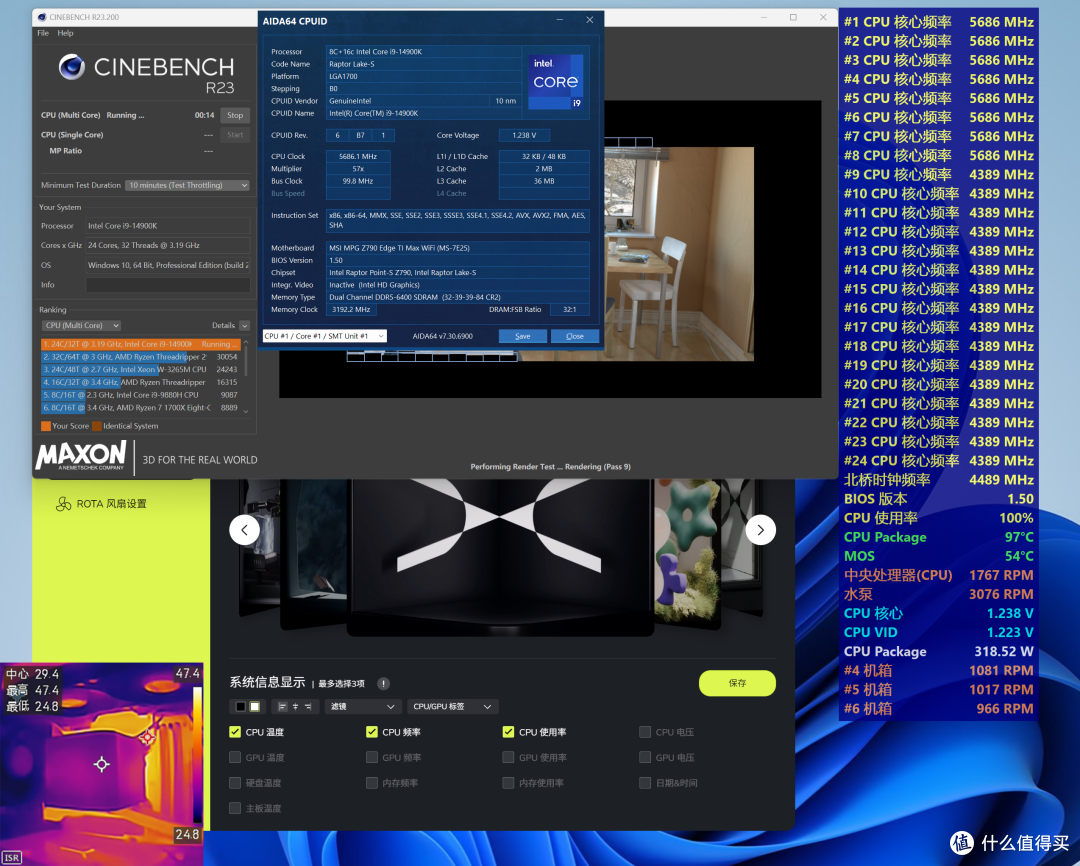Select the AMD Ryzen Threadripper 32C/64T ranking row
This screenshot has height=866, width=1080.
tap(141, 357)
